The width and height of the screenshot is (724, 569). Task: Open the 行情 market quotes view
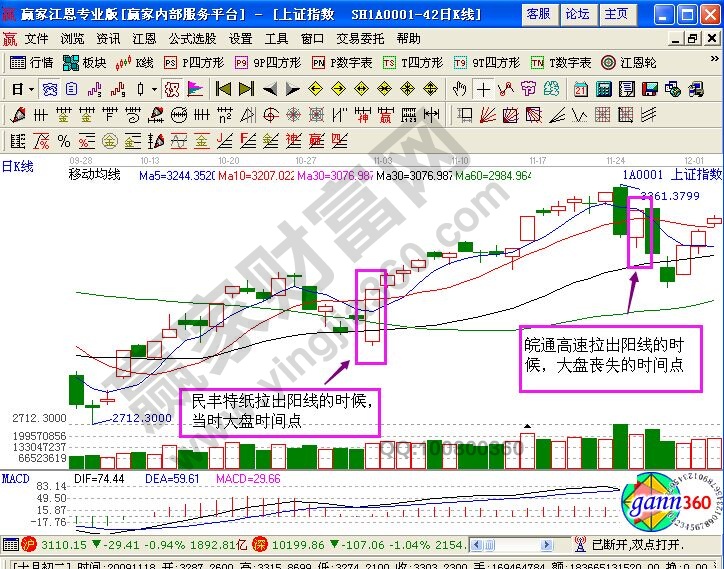[30, 62]
